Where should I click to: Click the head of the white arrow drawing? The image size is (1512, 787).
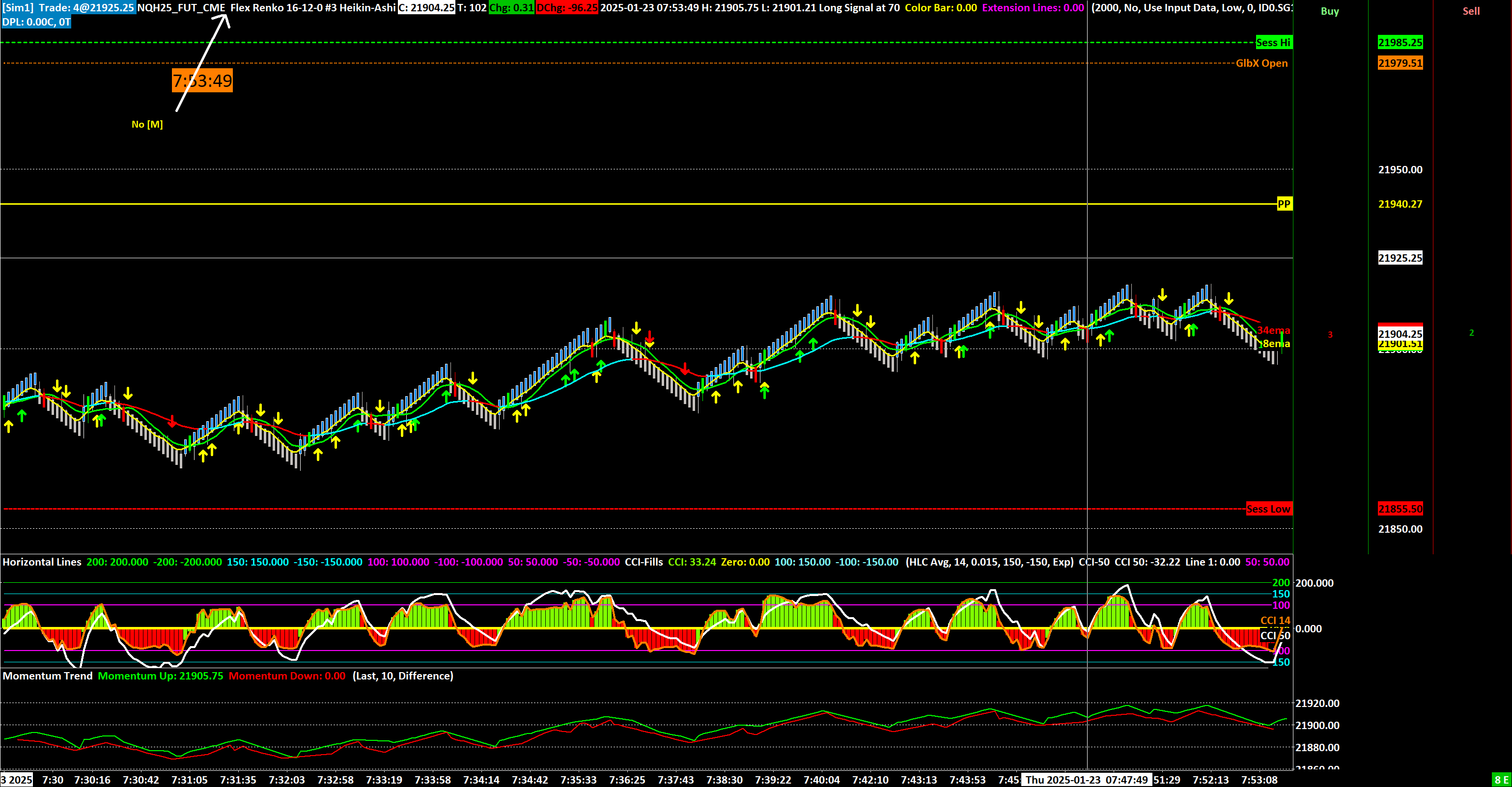coord(225,16)
